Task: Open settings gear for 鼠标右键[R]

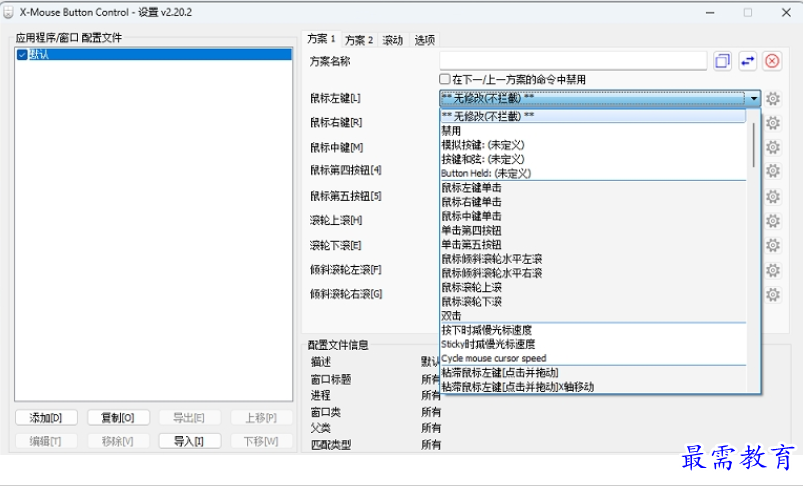Action: click(773, 123)
